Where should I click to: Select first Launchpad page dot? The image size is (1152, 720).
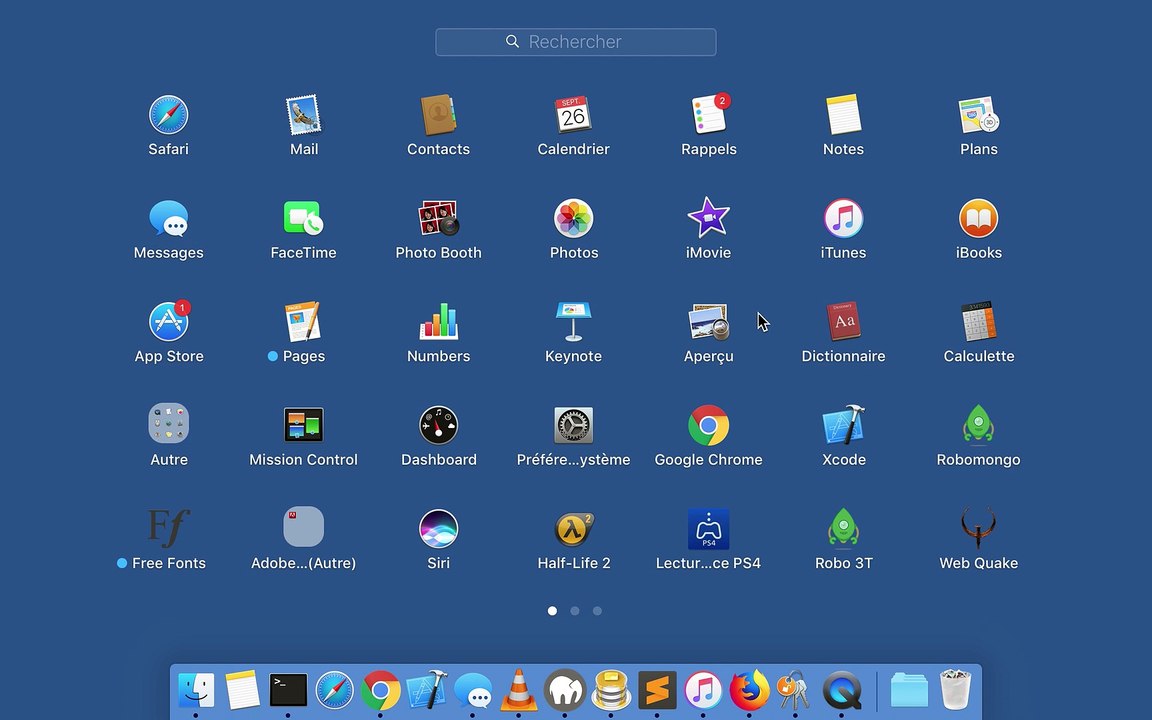point(552,611)
